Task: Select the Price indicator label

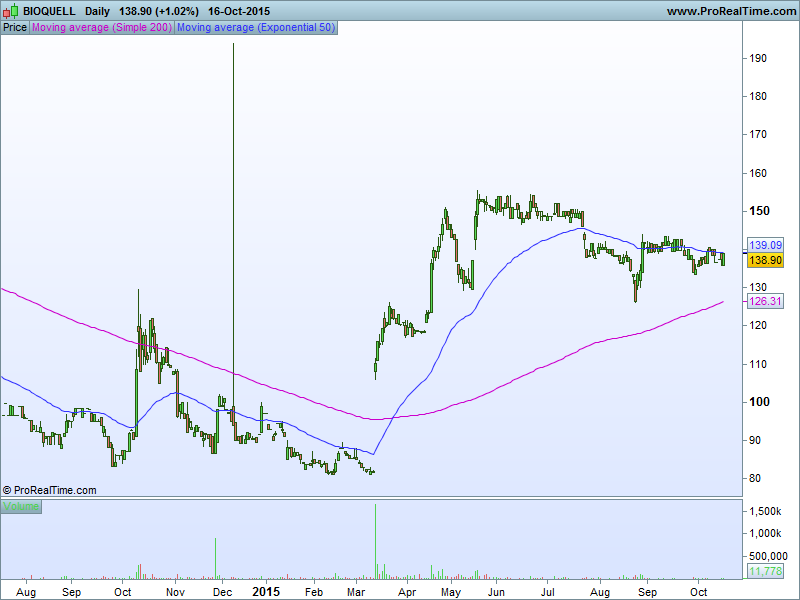Action: click(x=15, y=28)
